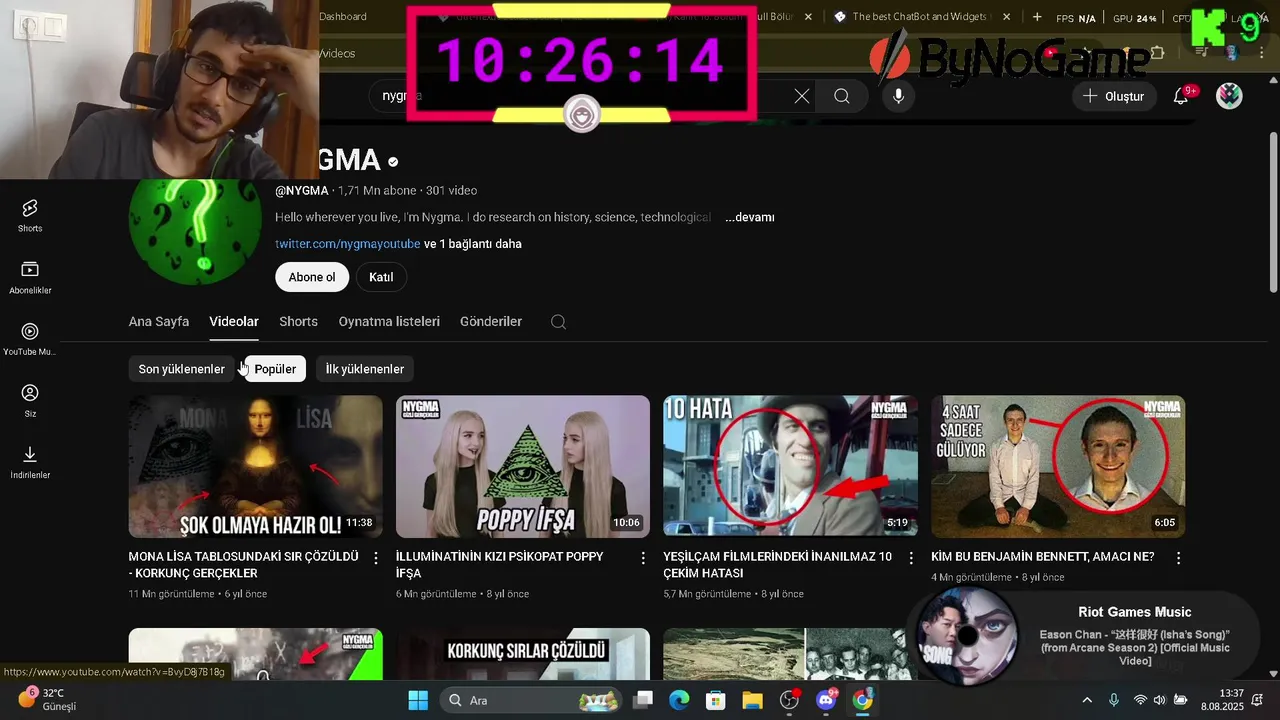Image resolution: width=1280 pixels, height=720 pixels.
Task: Open a new browser tab with plus
Action: [x=1037, y=17]
